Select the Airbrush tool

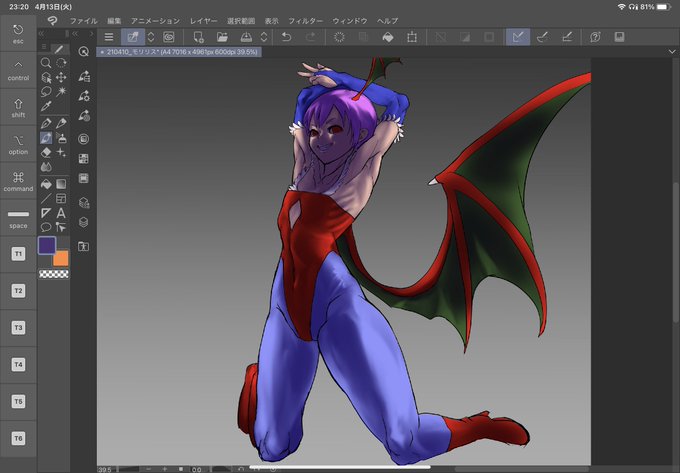(x=61, y=138)
